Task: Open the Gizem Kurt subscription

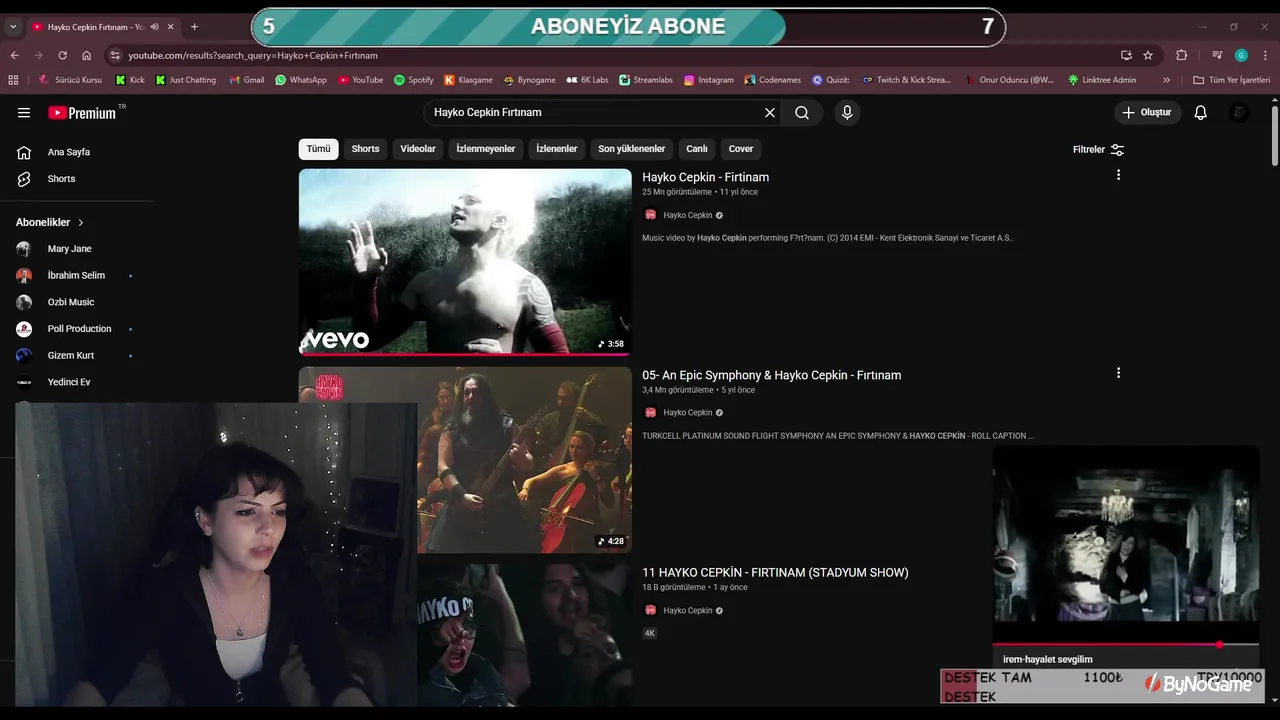Action: [x=70, y=356]
